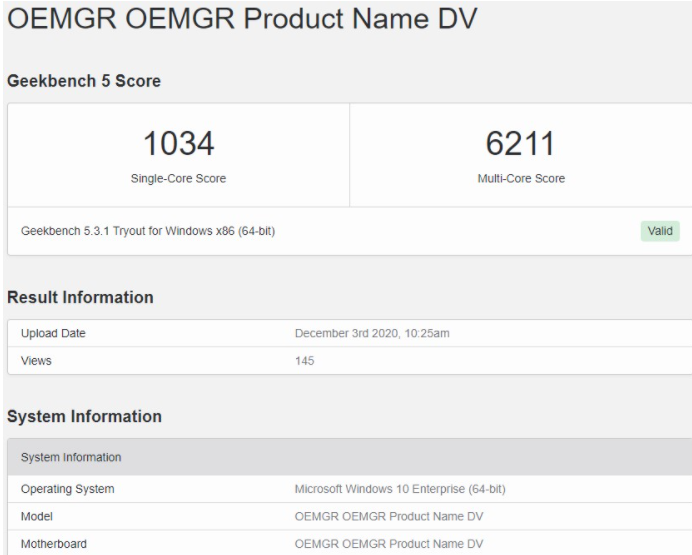Click the Model row label

tap(37, 517)
